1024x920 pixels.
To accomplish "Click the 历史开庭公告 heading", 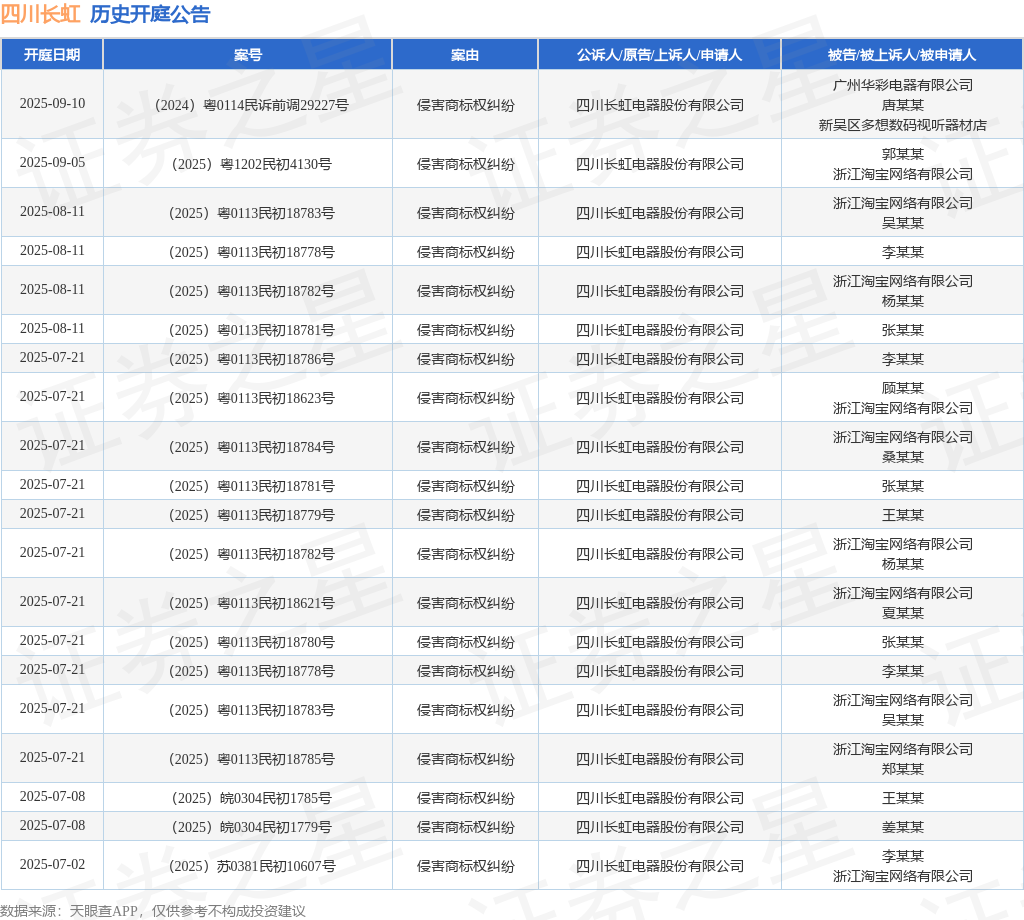I will coord(150,14).
